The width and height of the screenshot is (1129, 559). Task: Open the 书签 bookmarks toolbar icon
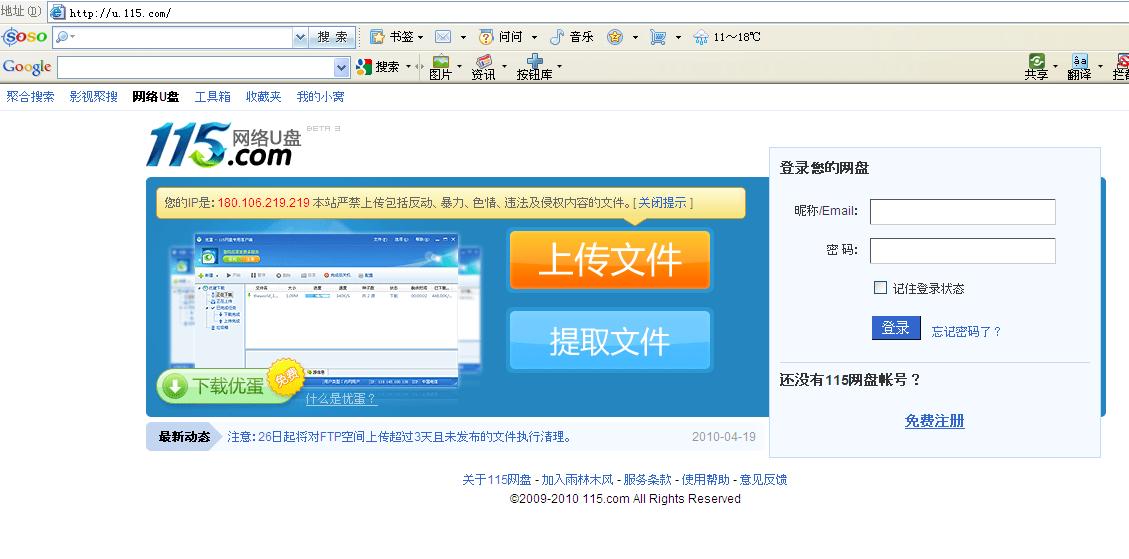(x=377, y=37)
